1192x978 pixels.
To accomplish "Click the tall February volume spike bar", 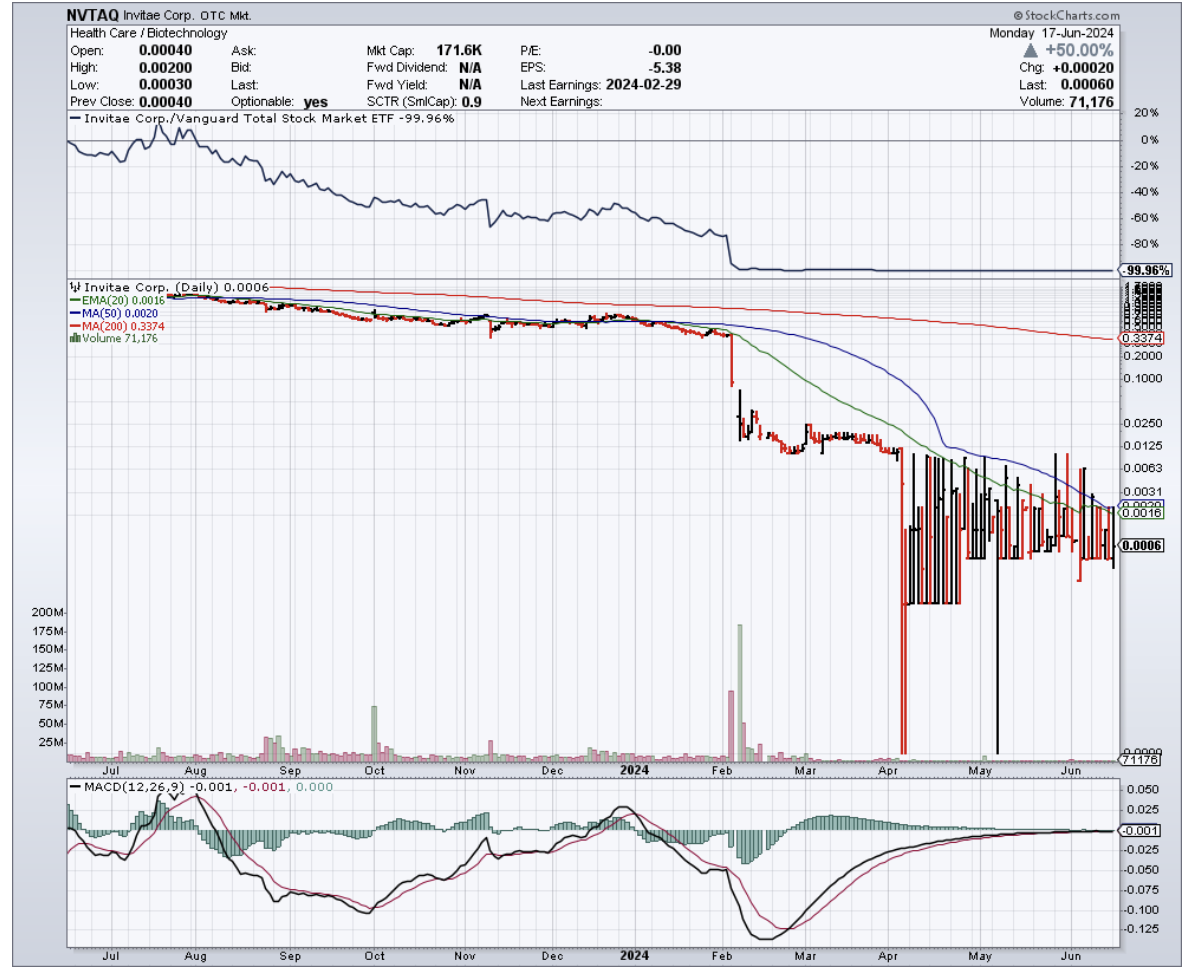I will [x=740, y=688].
